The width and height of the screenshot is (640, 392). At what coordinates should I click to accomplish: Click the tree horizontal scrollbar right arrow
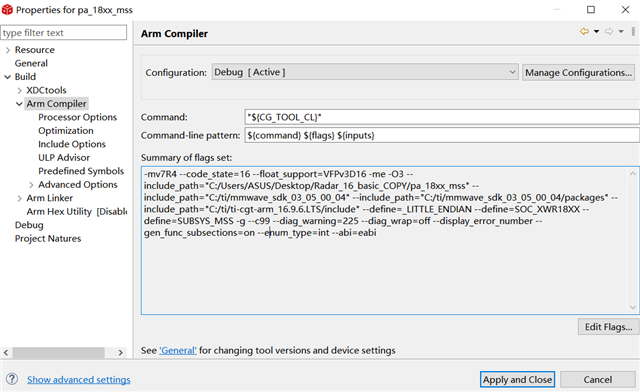click(120, 352)
